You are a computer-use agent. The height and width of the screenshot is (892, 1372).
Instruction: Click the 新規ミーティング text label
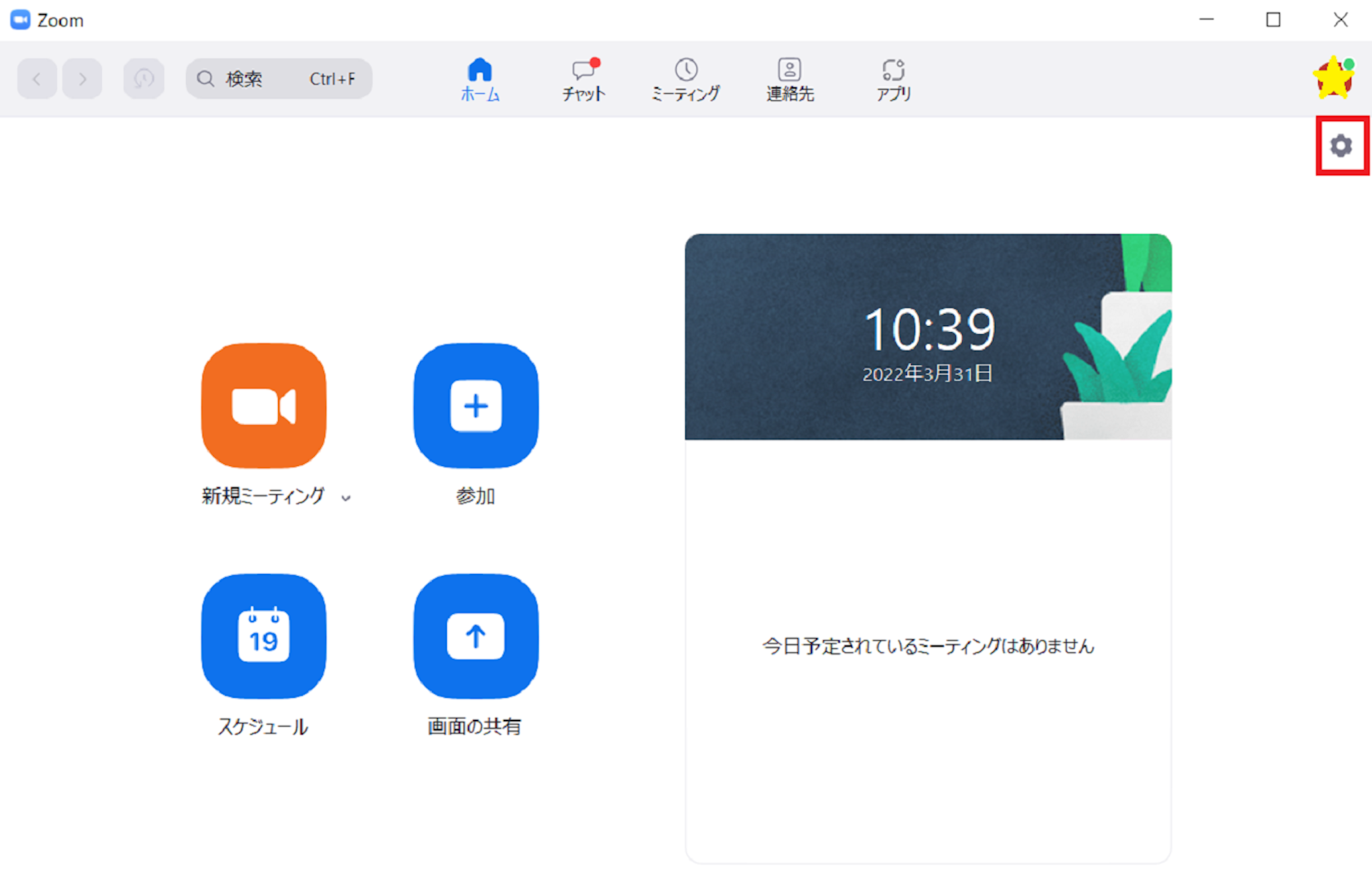[263, 496]
